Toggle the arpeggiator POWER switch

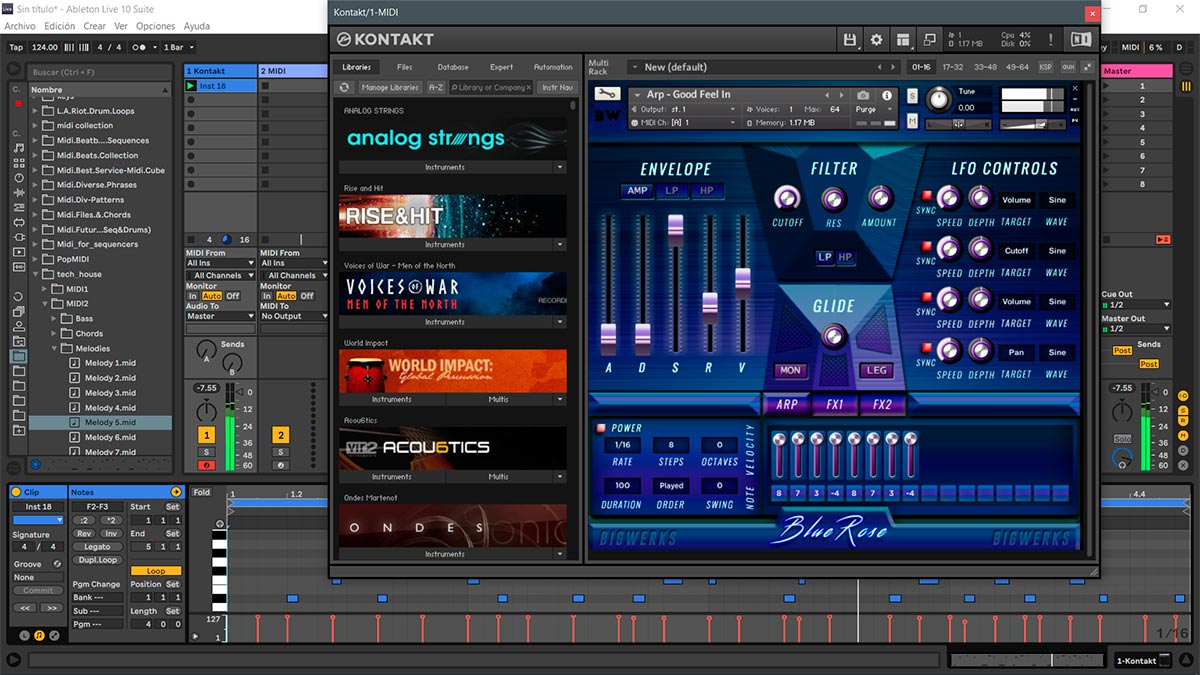pos(602,428)
